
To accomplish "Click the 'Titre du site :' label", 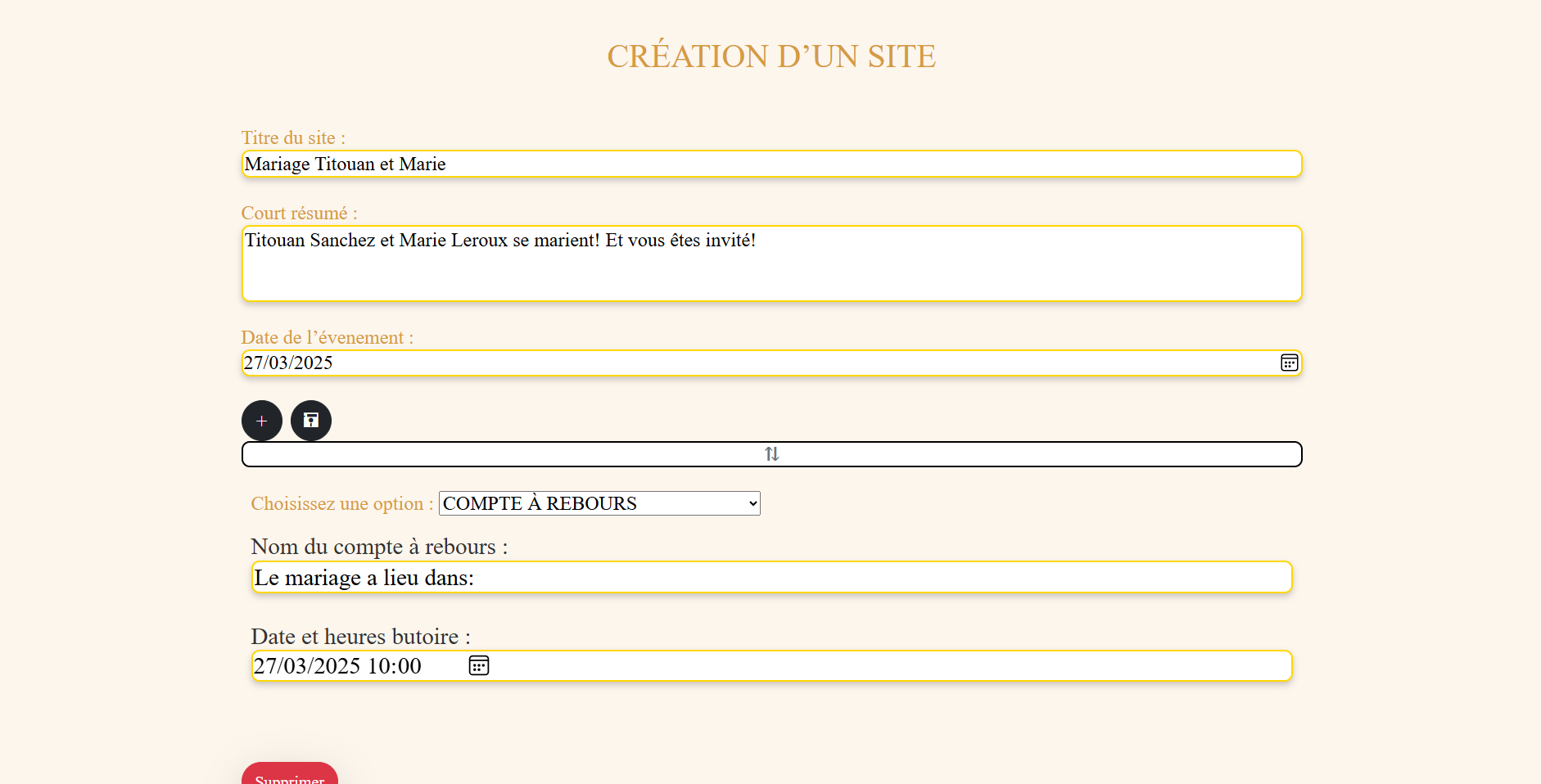I will coord(293,137).
